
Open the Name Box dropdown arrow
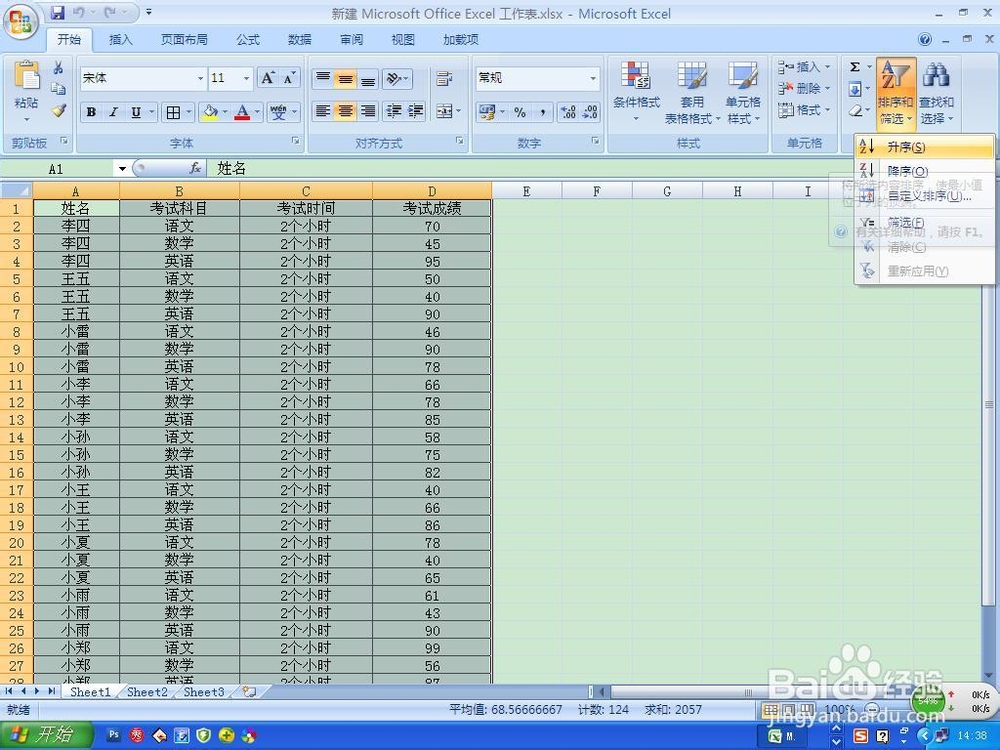click(122, 169)
